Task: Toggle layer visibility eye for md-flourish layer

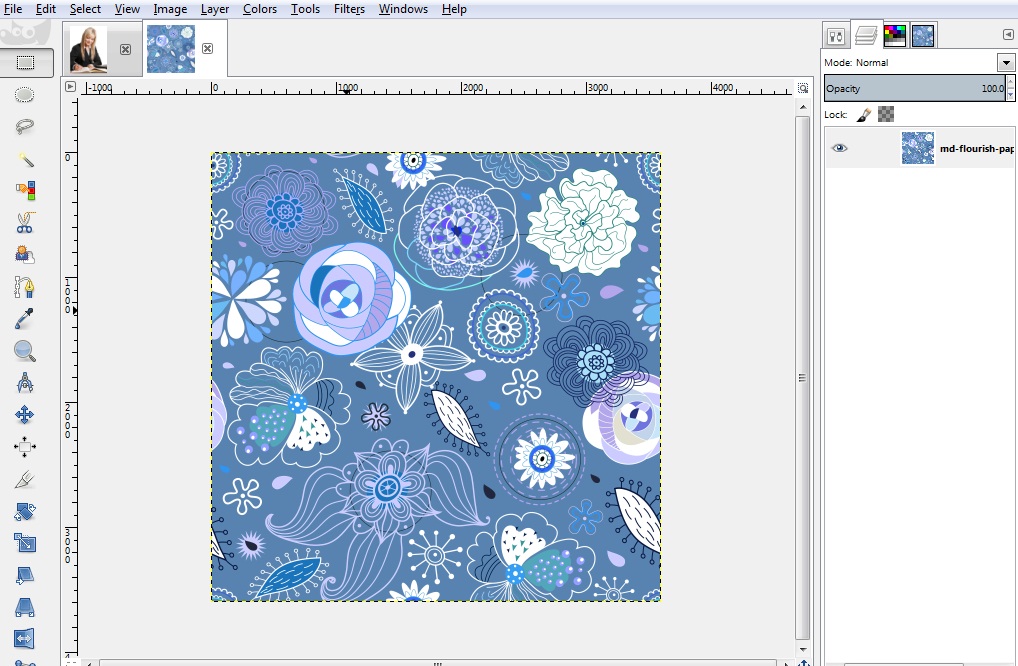Action: coord(839,148)
